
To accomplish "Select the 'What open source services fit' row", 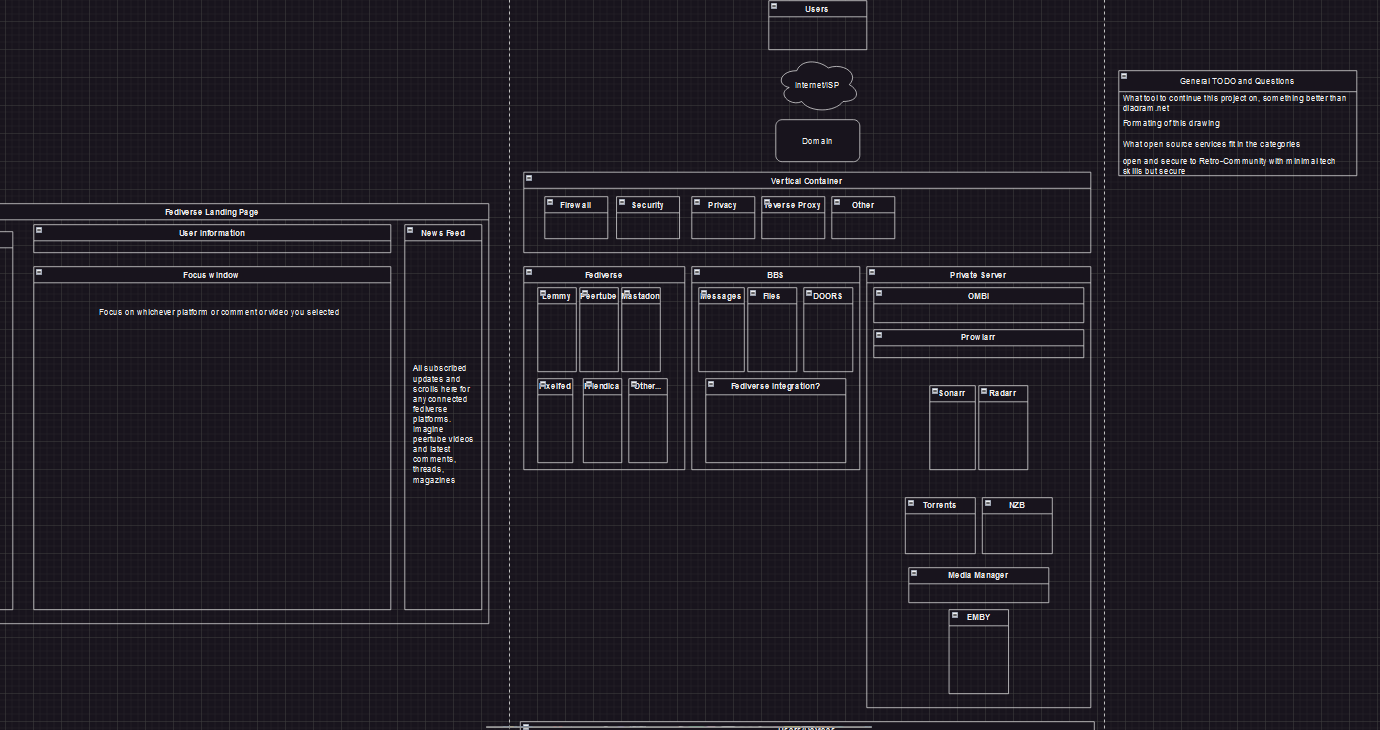I will (1237, 144).
